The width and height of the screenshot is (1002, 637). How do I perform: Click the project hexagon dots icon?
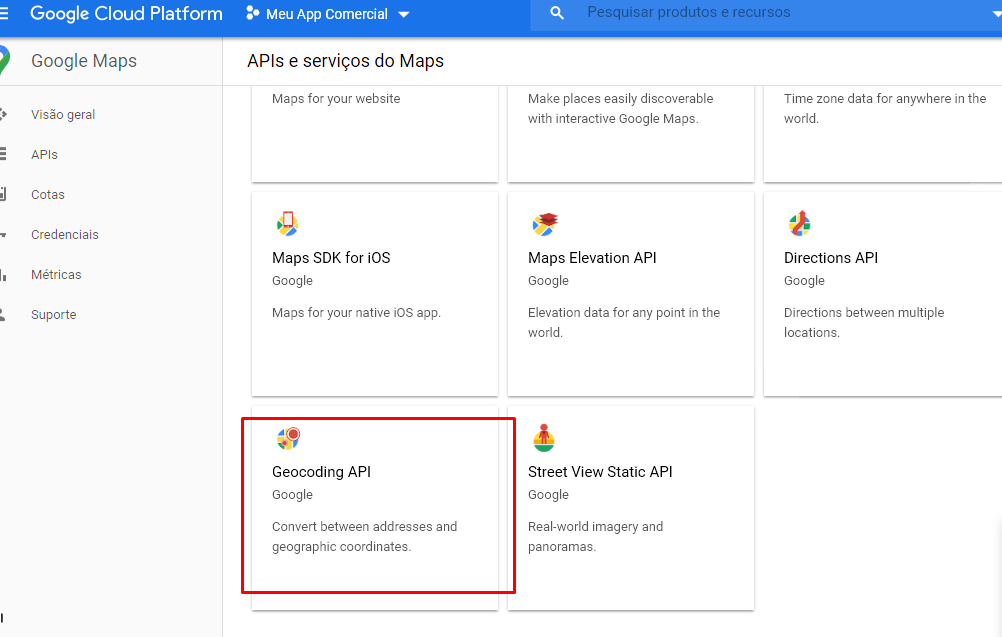252,13
